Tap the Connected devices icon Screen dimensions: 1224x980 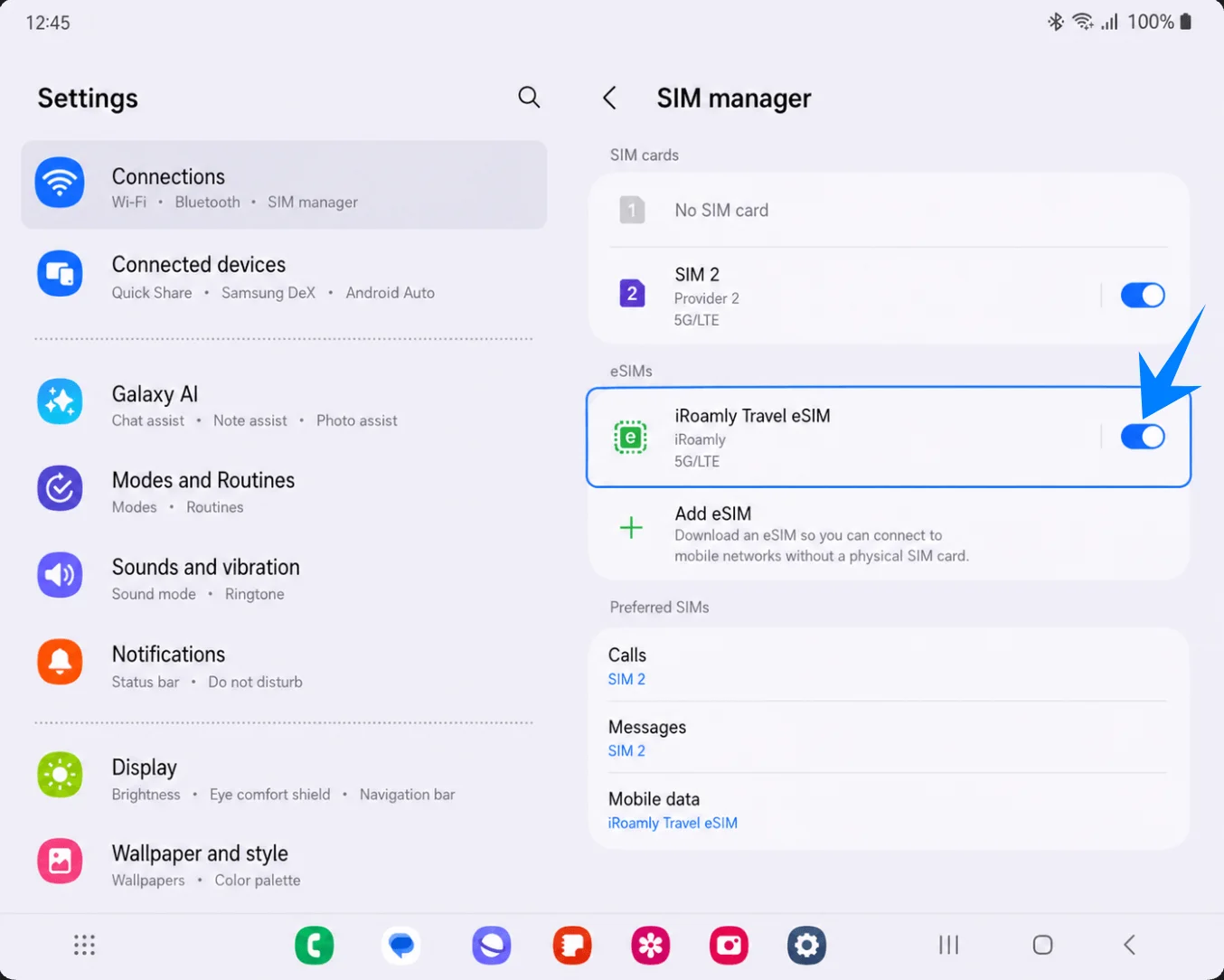60,273
